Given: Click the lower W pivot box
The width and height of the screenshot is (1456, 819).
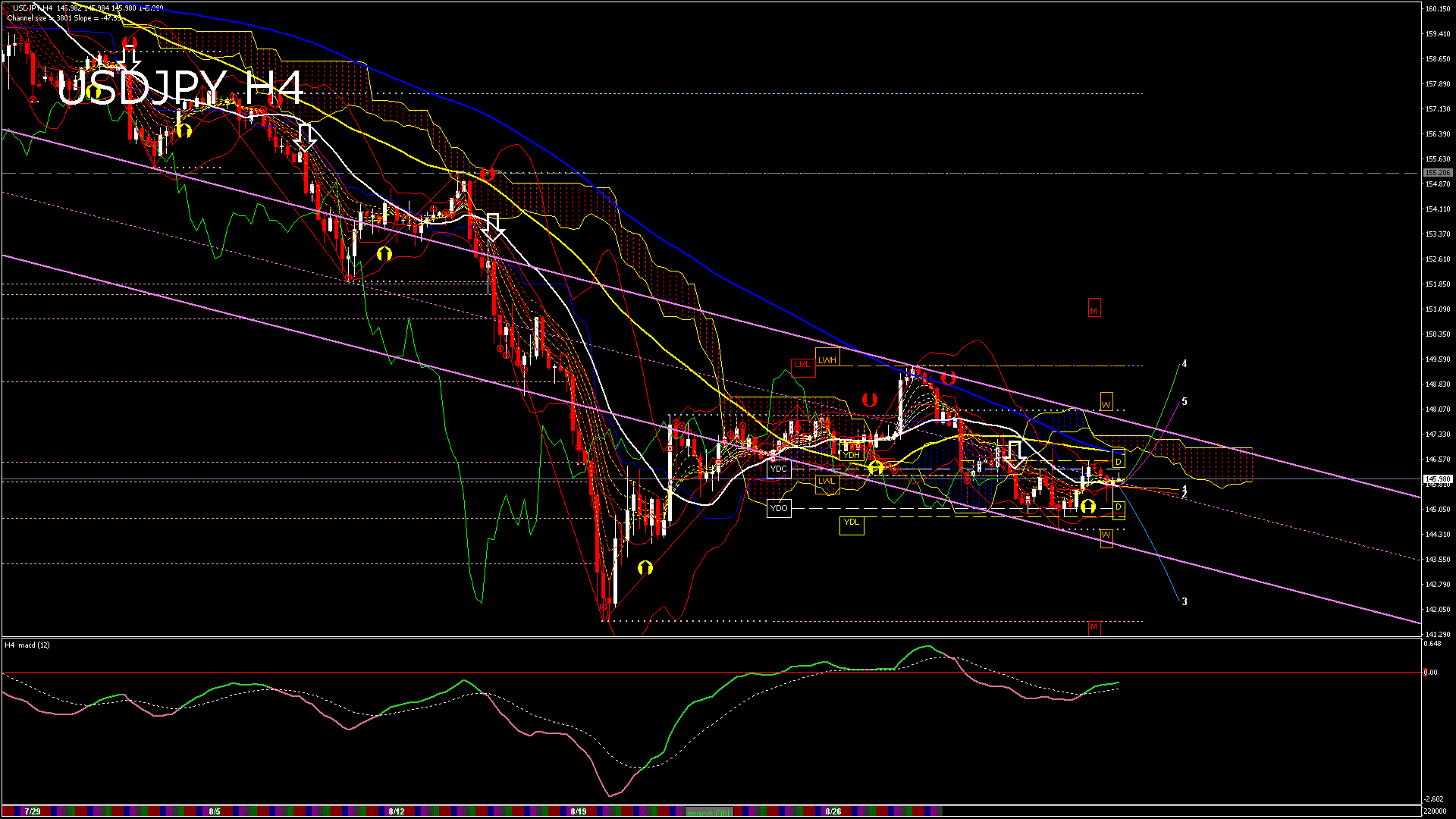Looking at the screenshot, I should [1106, 537].
